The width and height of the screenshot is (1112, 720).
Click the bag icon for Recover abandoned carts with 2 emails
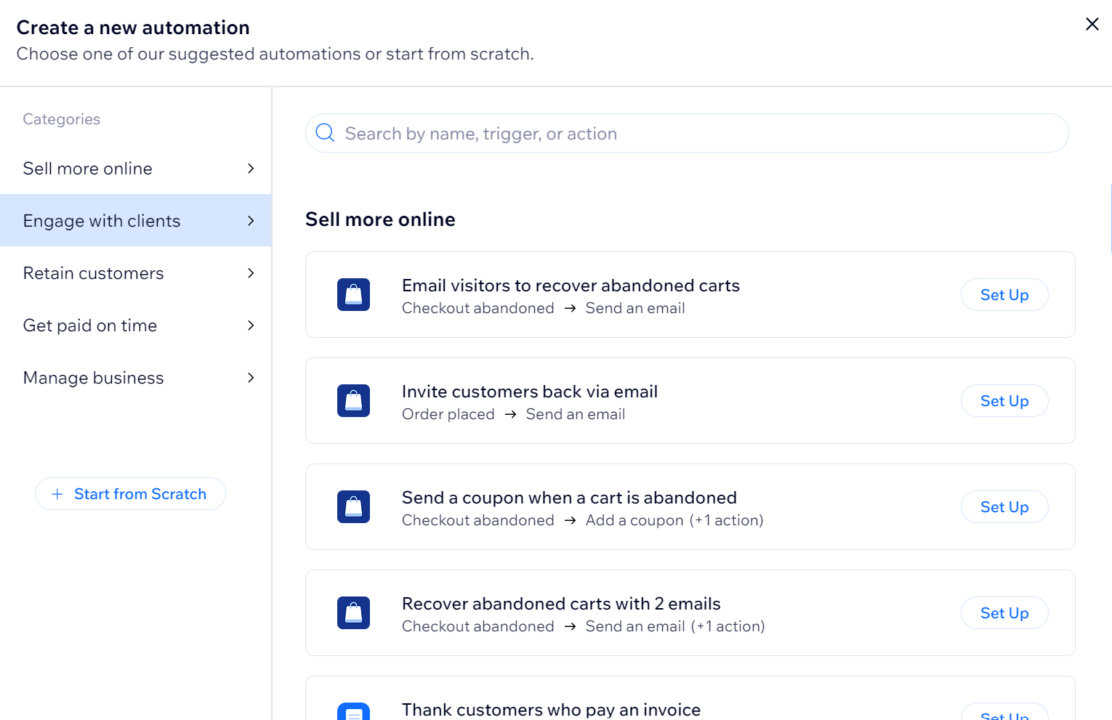[x=353, y=613]
